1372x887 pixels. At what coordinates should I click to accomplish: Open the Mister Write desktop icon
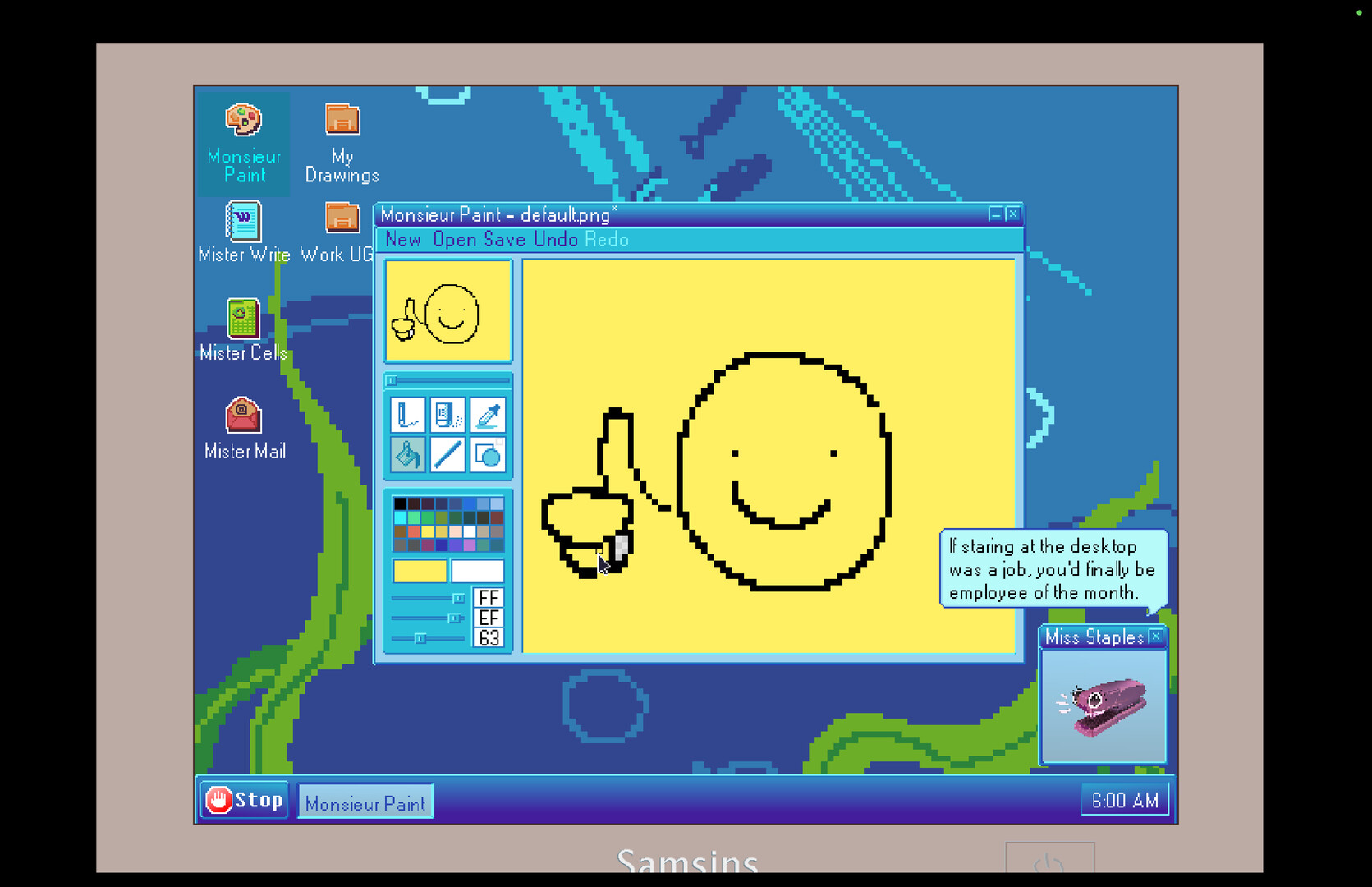(244, 232)
